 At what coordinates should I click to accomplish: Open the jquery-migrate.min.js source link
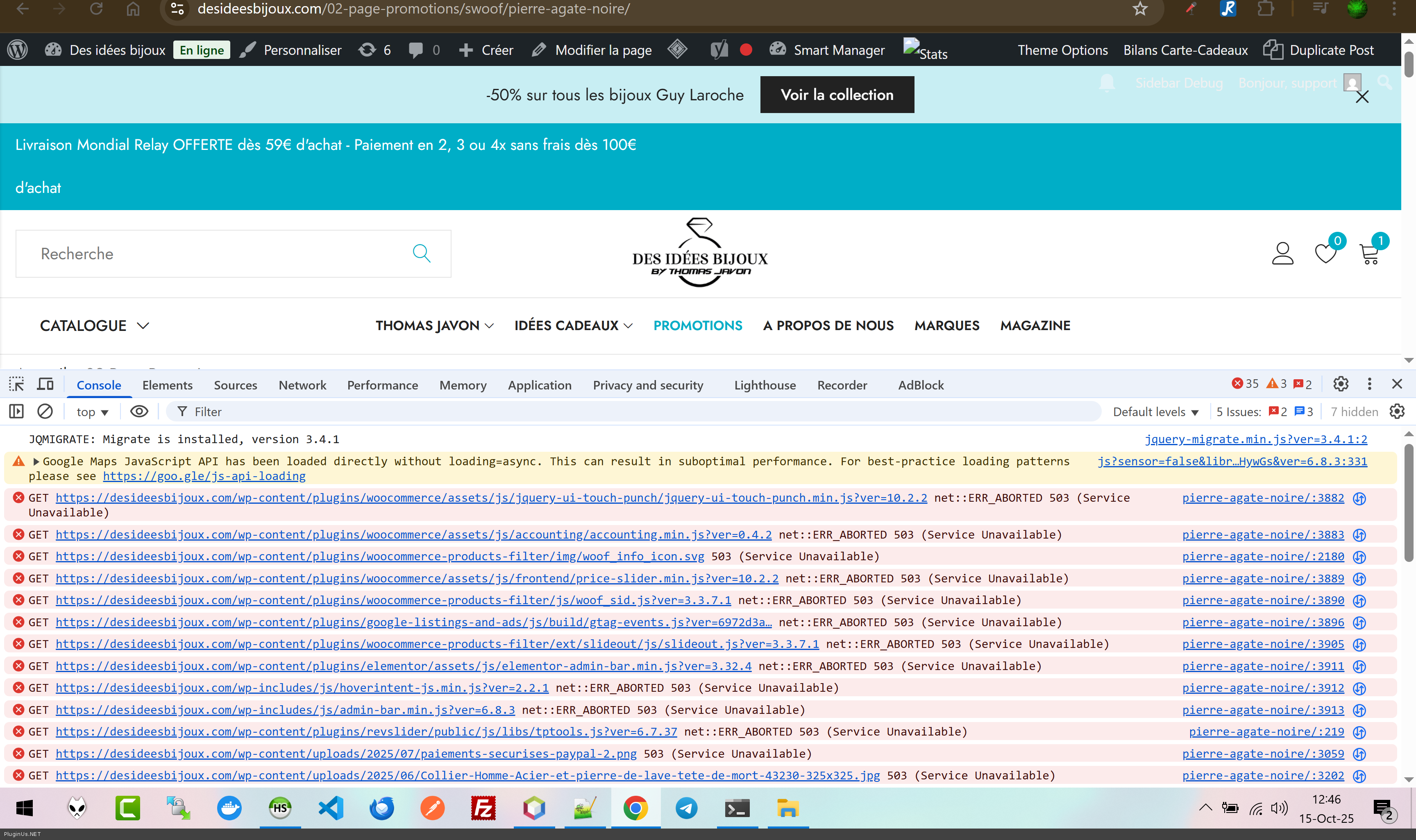pos(1255,439)
